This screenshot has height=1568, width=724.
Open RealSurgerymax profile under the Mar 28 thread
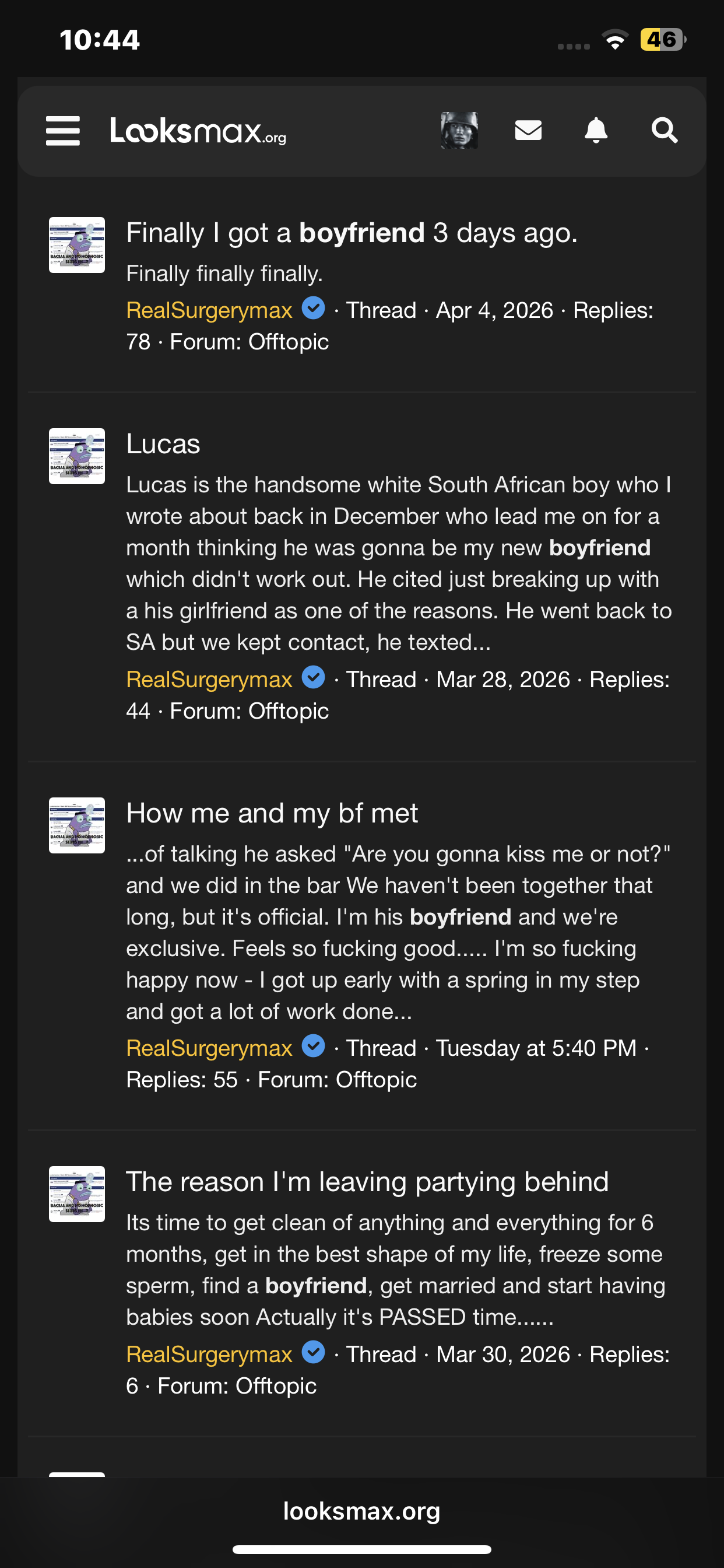209,680
